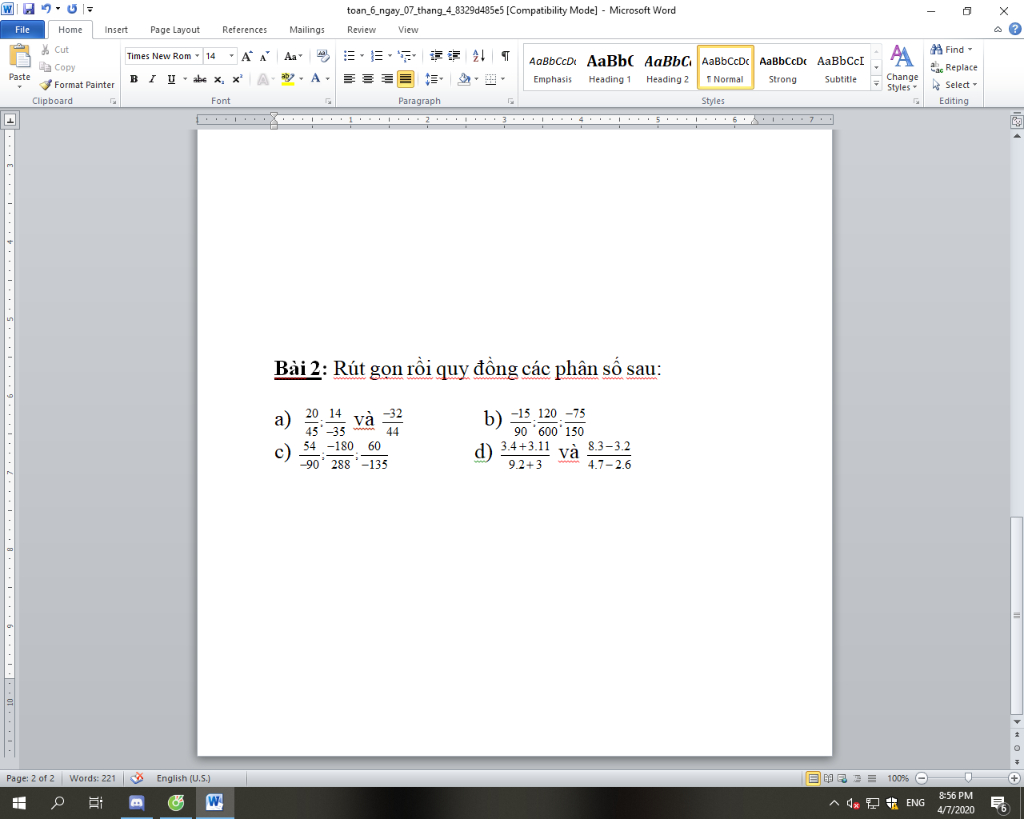
Task: Align text left
Action: click(349, 79)
